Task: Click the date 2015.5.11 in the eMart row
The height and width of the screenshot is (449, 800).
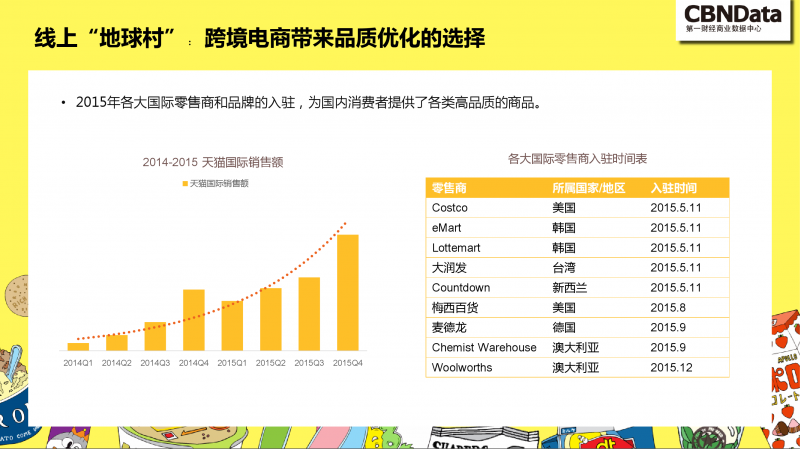Action: 676,228
